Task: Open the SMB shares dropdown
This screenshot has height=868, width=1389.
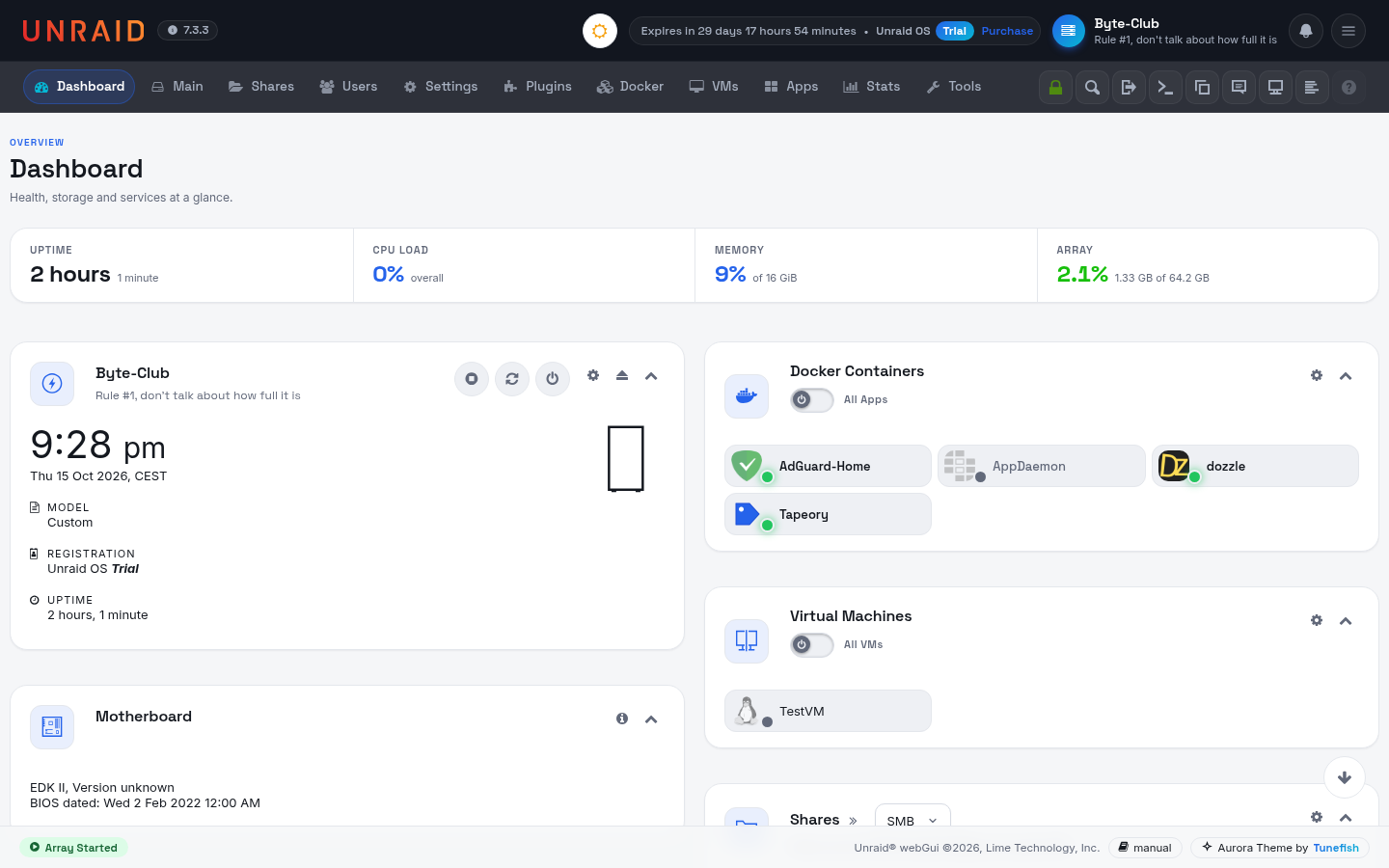Action: pyautogui.click(x=912, y=820)
